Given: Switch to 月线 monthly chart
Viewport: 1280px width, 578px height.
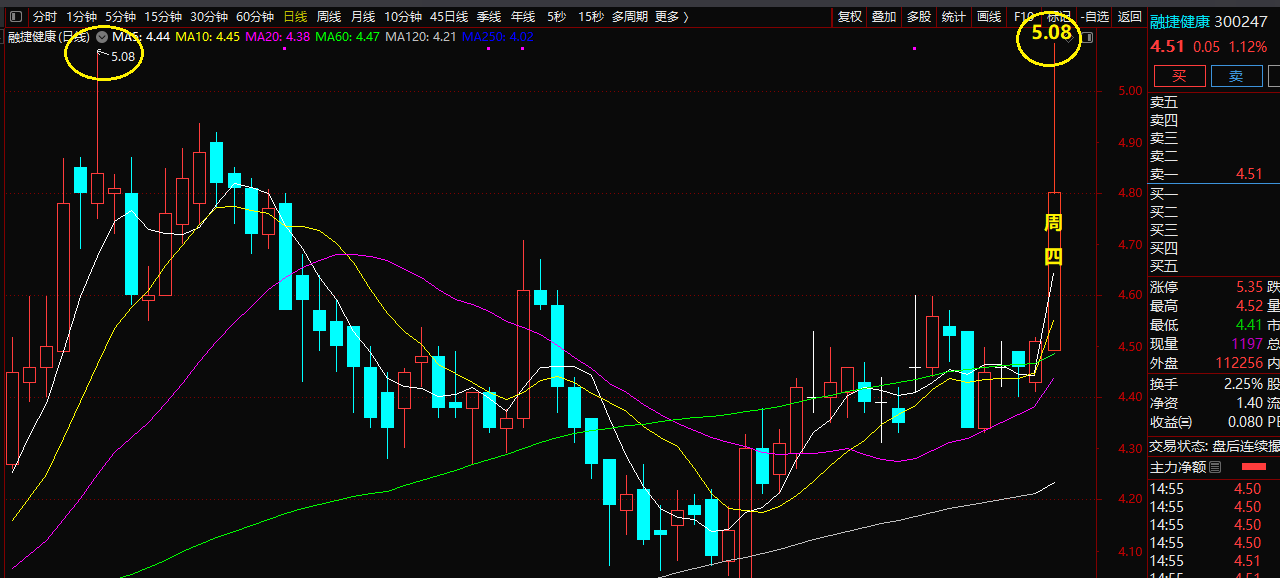Looking at the screenshot, I should pyautogui.click(x=363, y=17).
